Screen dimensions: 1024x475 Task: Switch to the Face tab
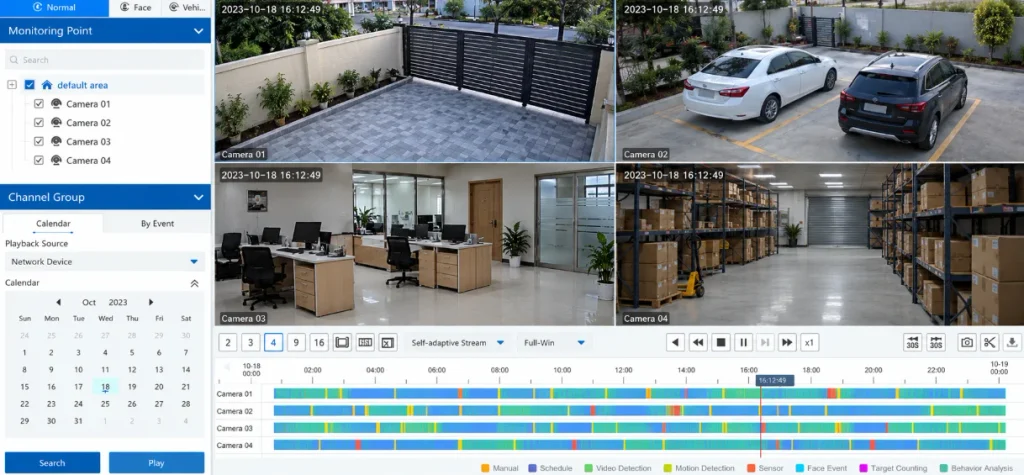135,8
